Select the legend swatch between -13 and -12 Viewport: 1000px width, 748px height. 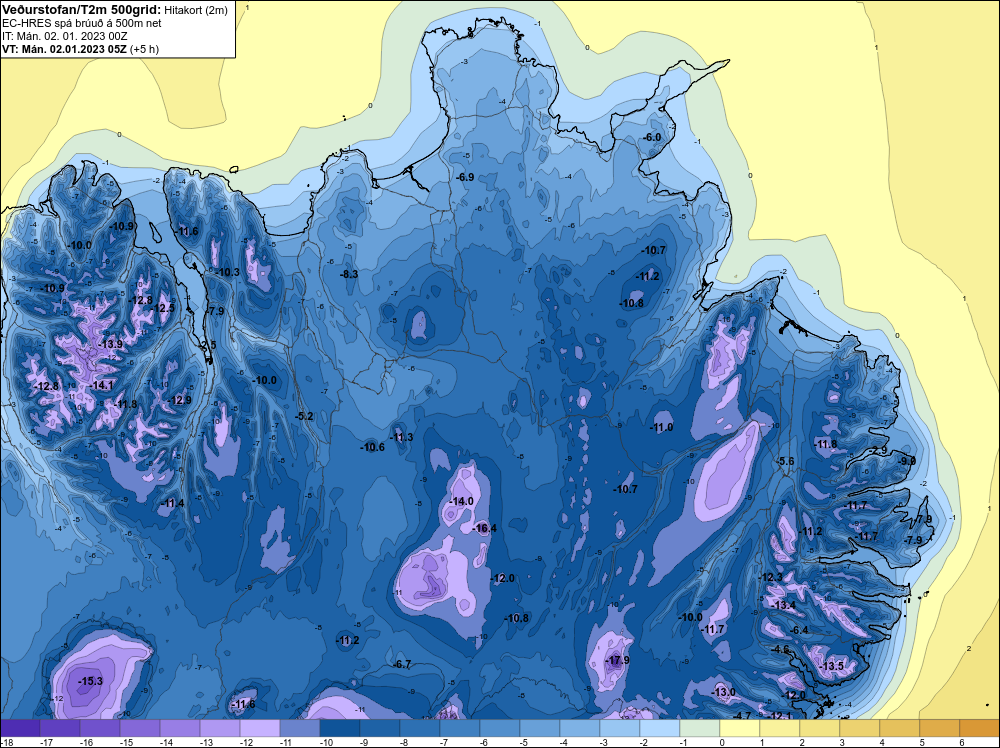220,728
